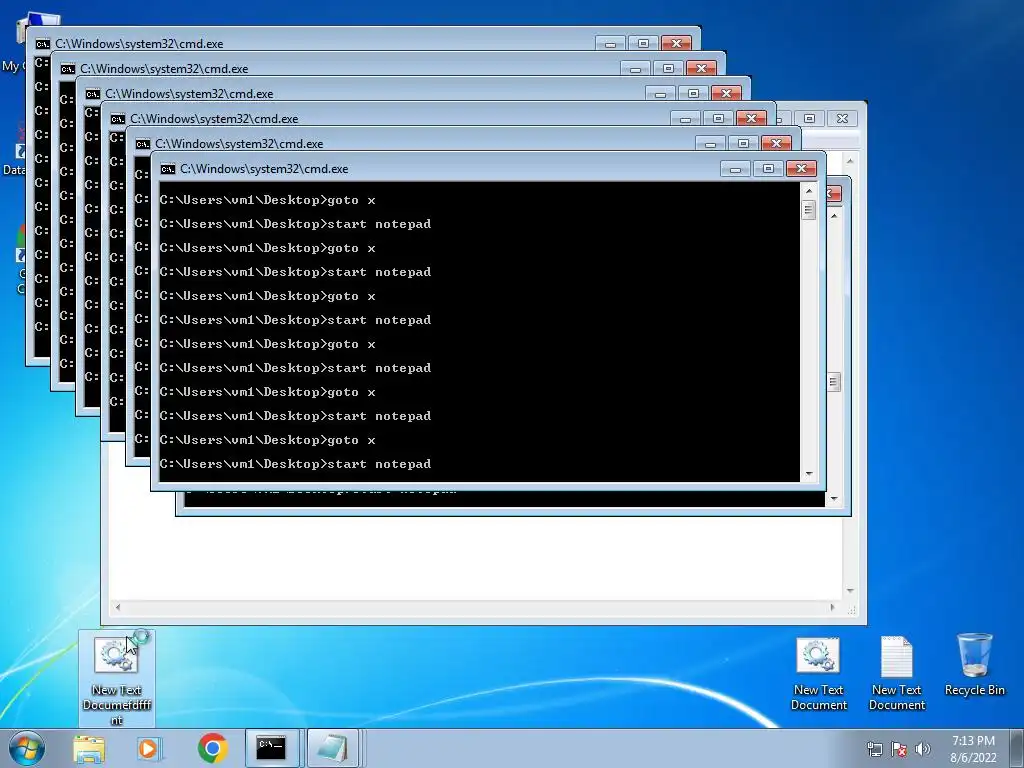Click the frontmost cmd window's title bar icon
This screenshot has height=768, width=1024.
[x=168, y=169]
